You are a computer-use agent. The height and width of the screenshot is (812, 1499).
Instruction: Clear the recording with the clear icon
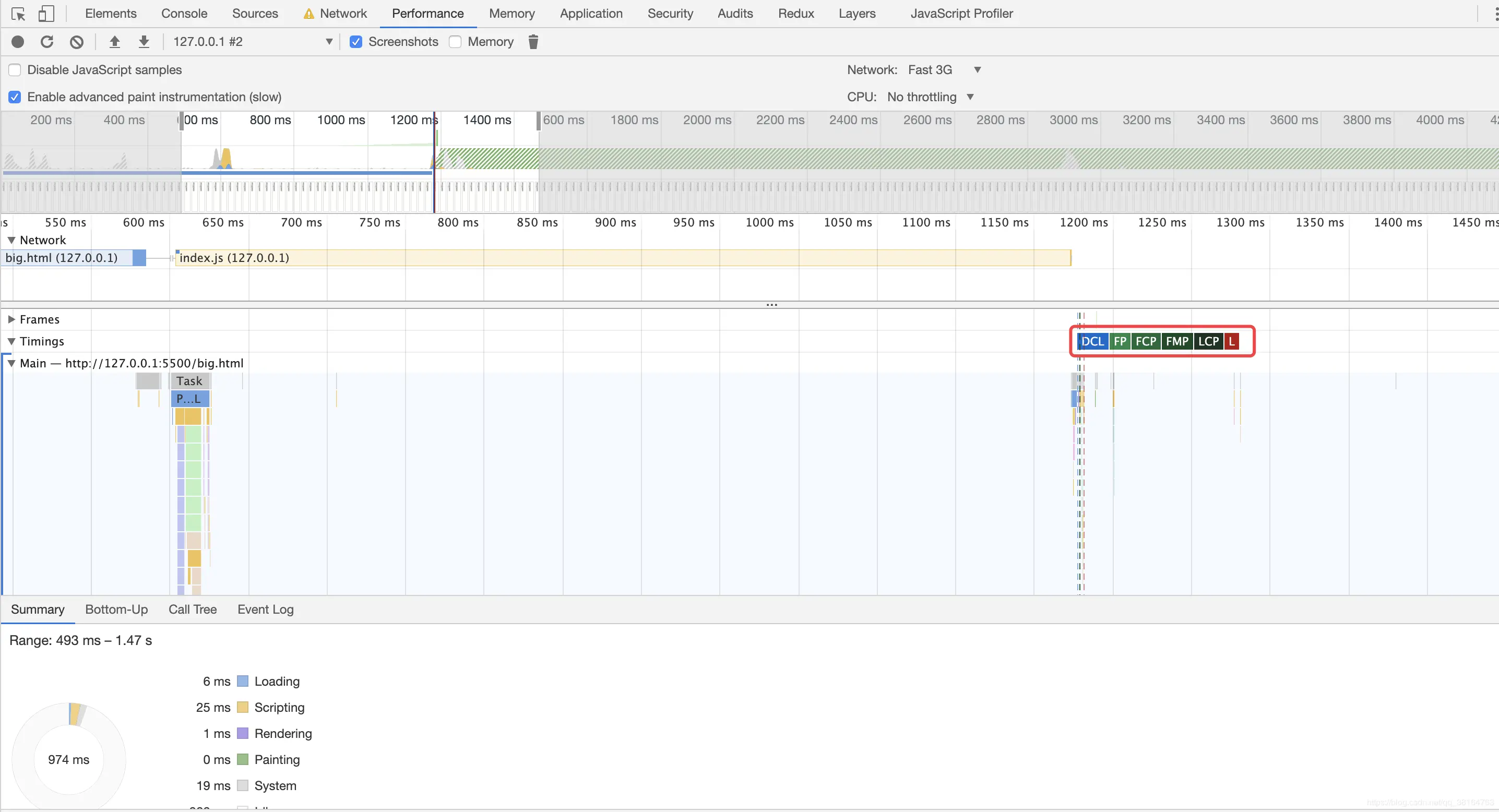[x=77, y=41]
